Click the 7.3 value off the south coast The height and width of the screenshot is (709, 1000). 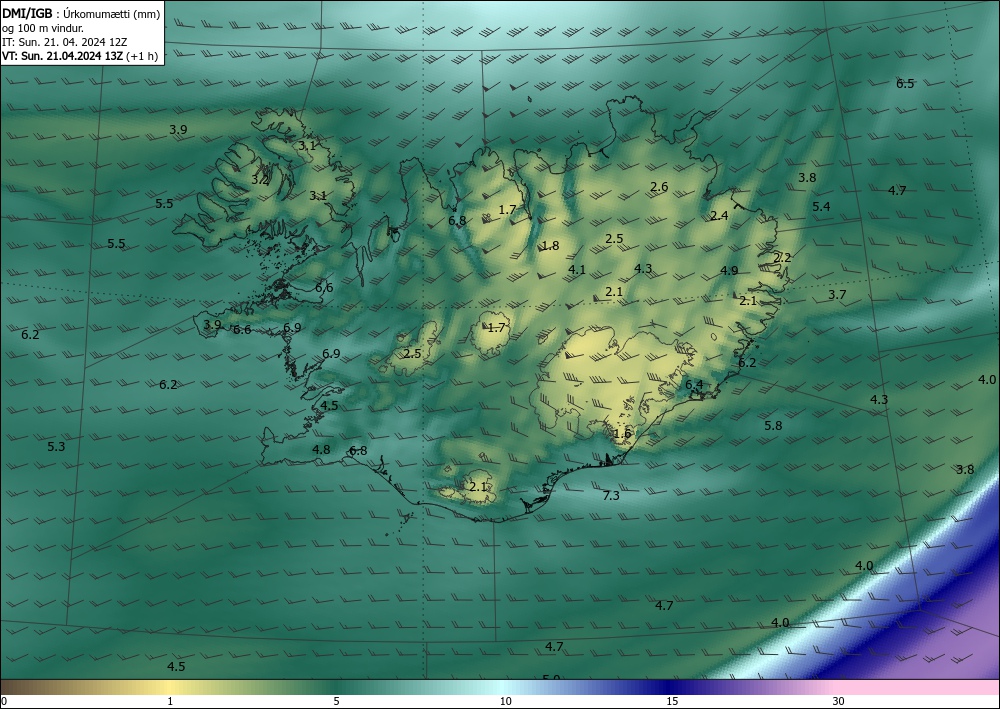(611, 495)
